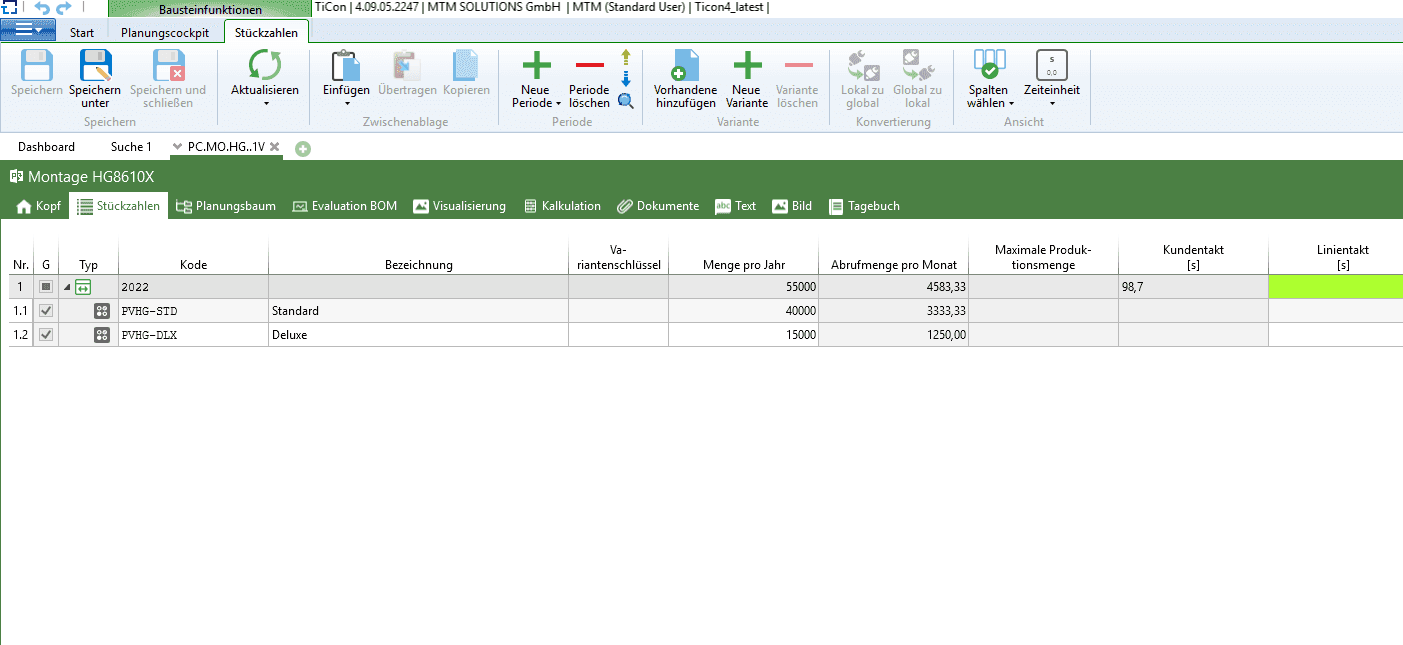Click Periode löschen red minus icon
Image resolution: width=1403 pixels, height=645 pixels.
tap(589, 66)
